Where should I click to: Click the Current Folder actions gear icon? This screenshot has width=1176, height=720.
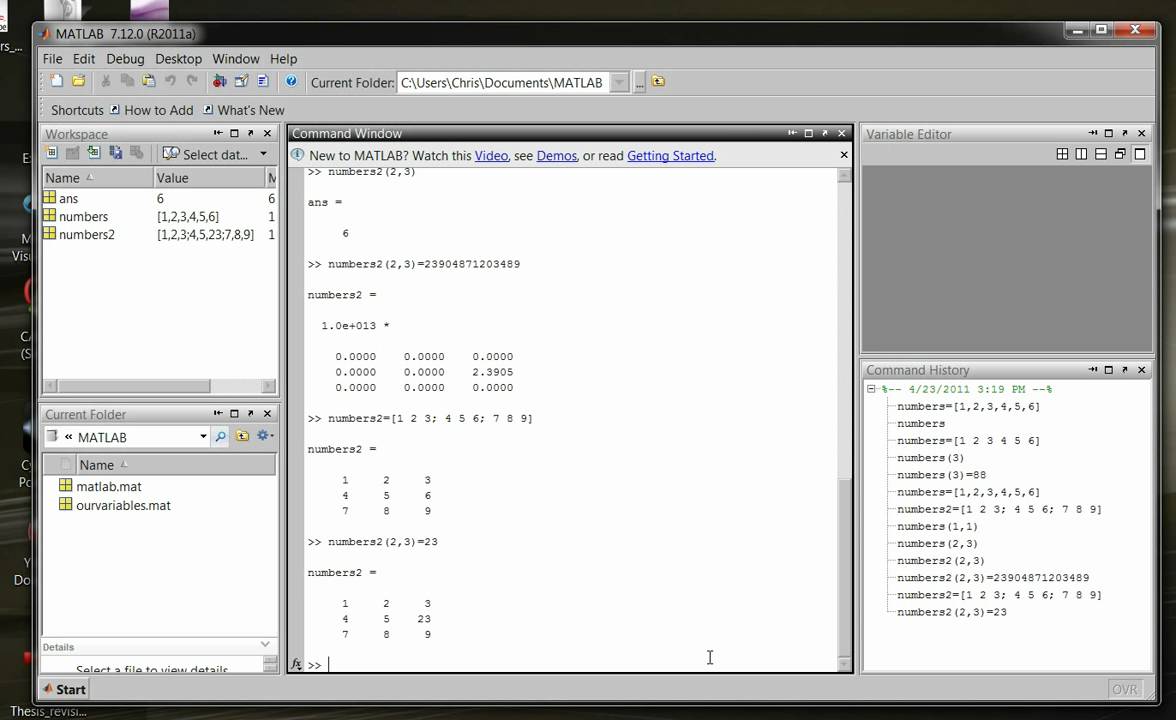[x=264, y=436]
